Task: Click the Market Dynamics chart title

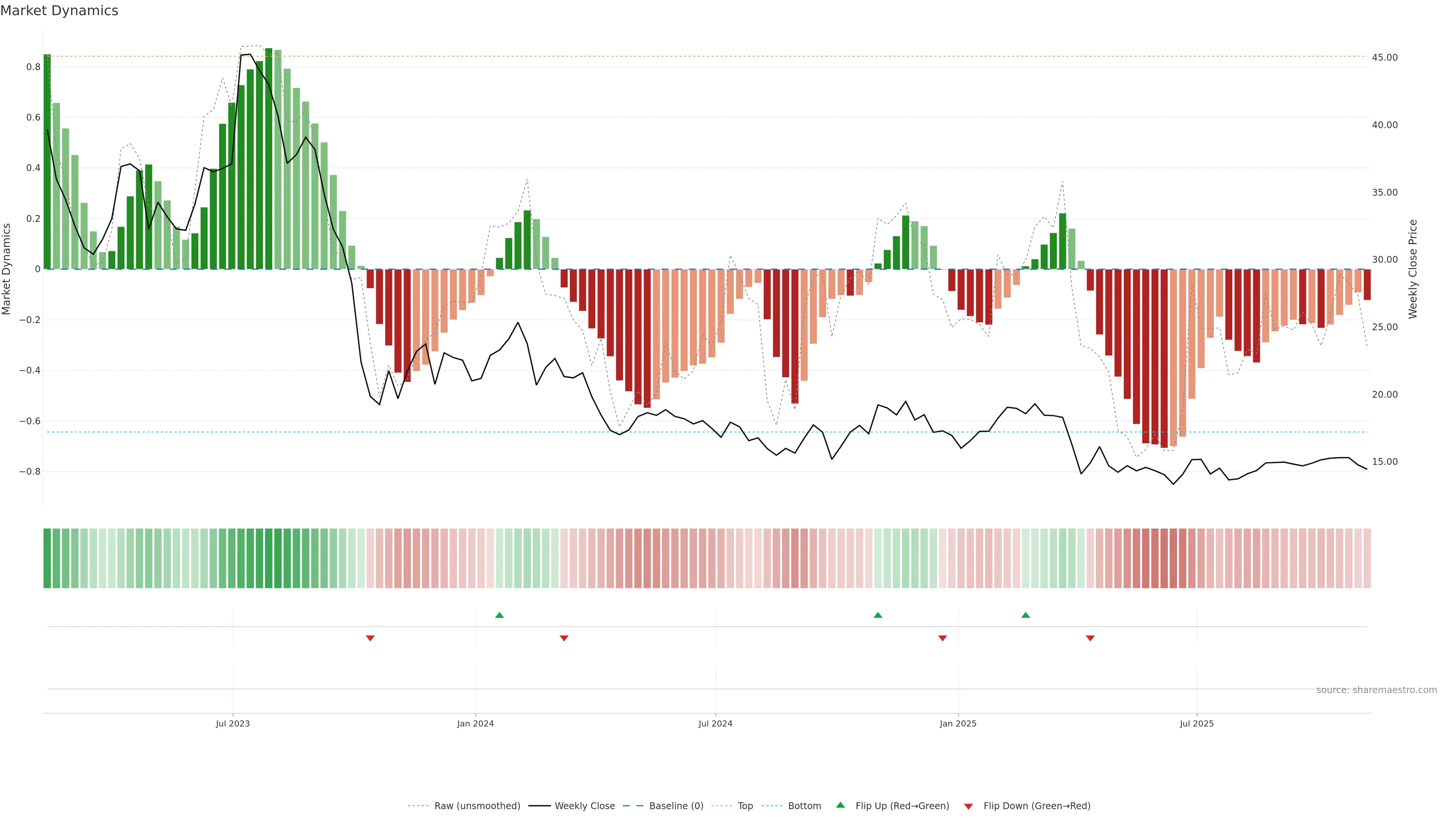Action: pos(60,11)
